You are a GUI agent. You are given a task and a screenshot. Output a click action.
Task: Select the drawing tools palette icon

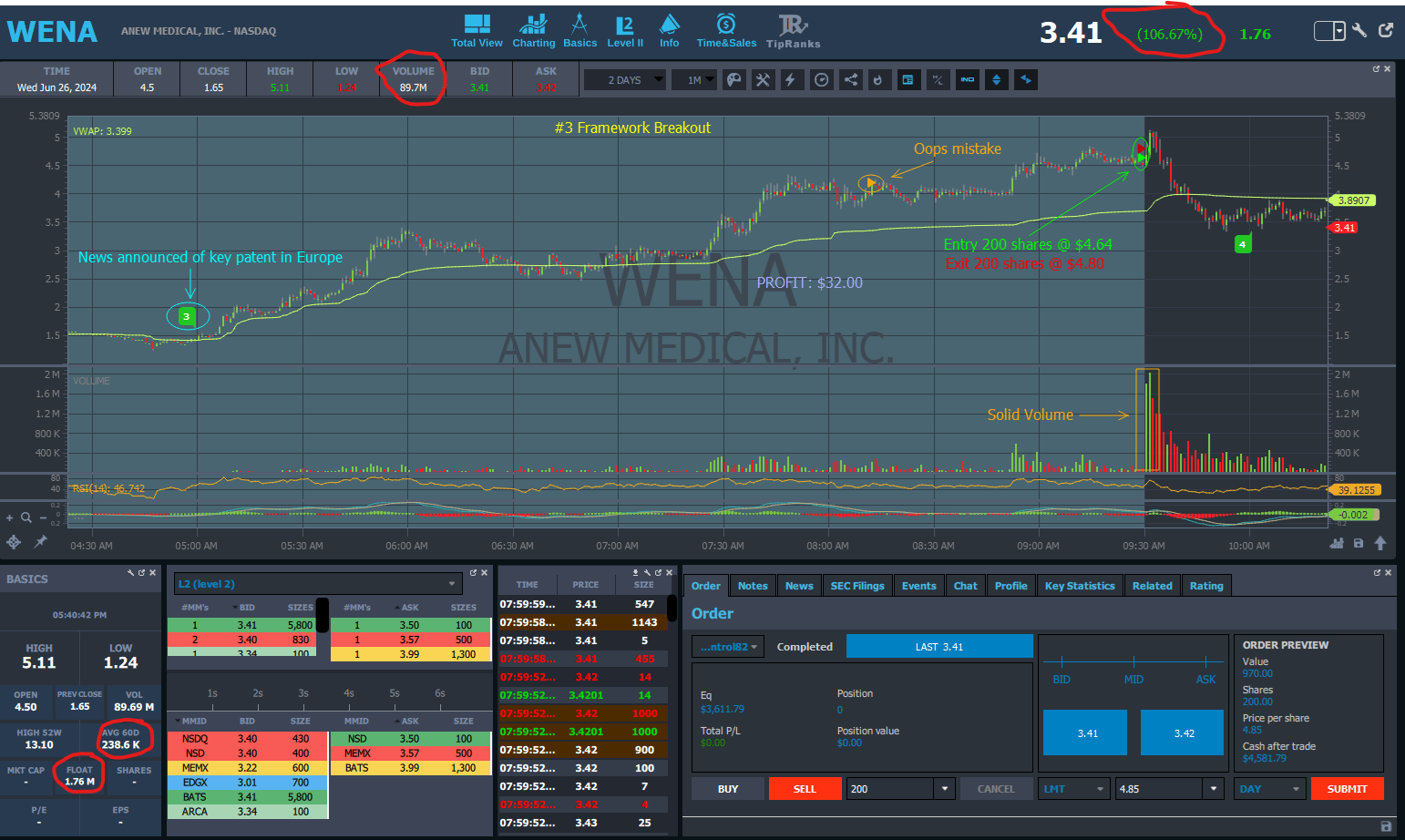tap(733, 80)
